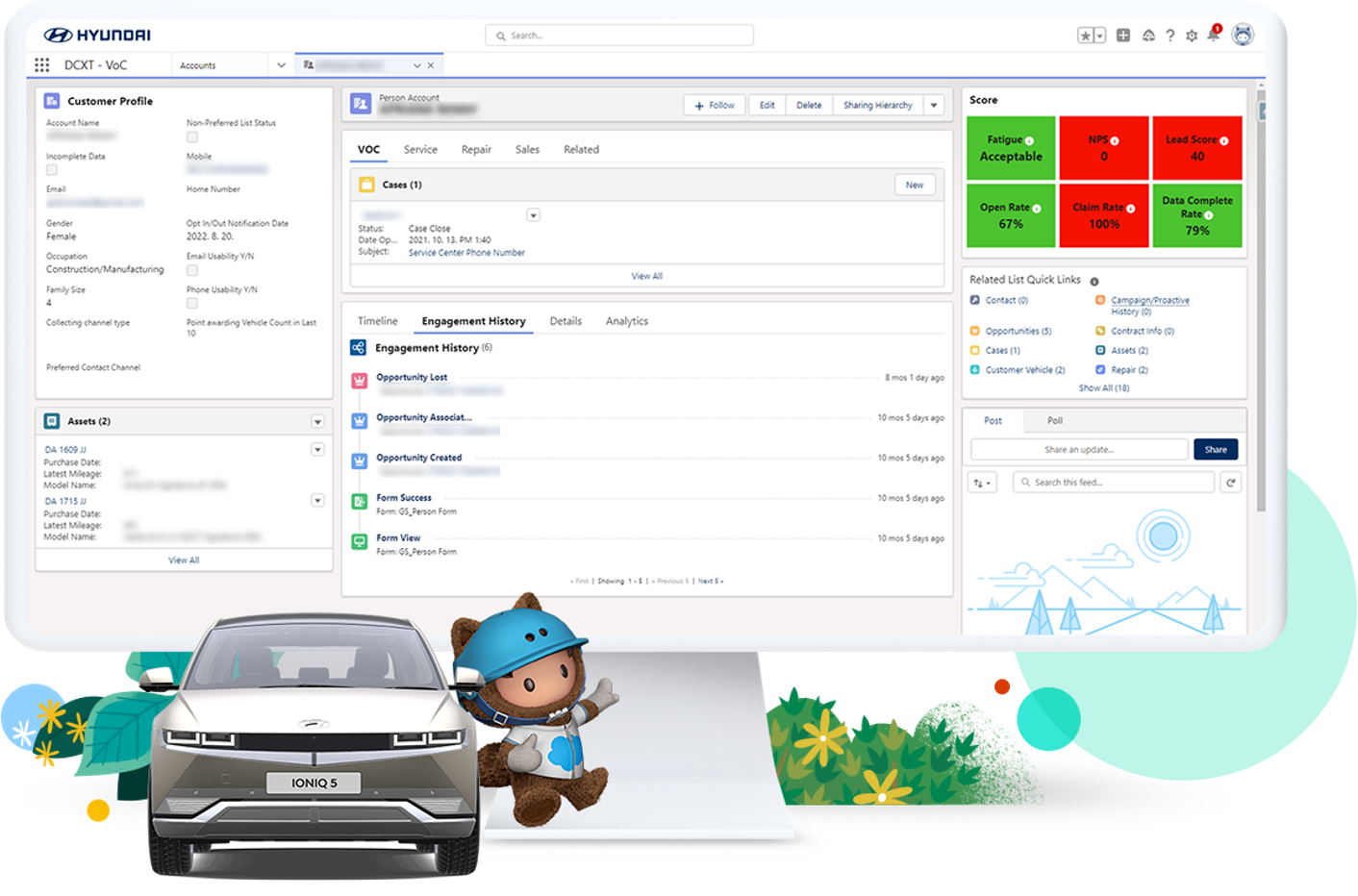Expand the Assets panel dropdown arrow
The width and height of the screenshot is (1358, 896).
tap(317, 422)
